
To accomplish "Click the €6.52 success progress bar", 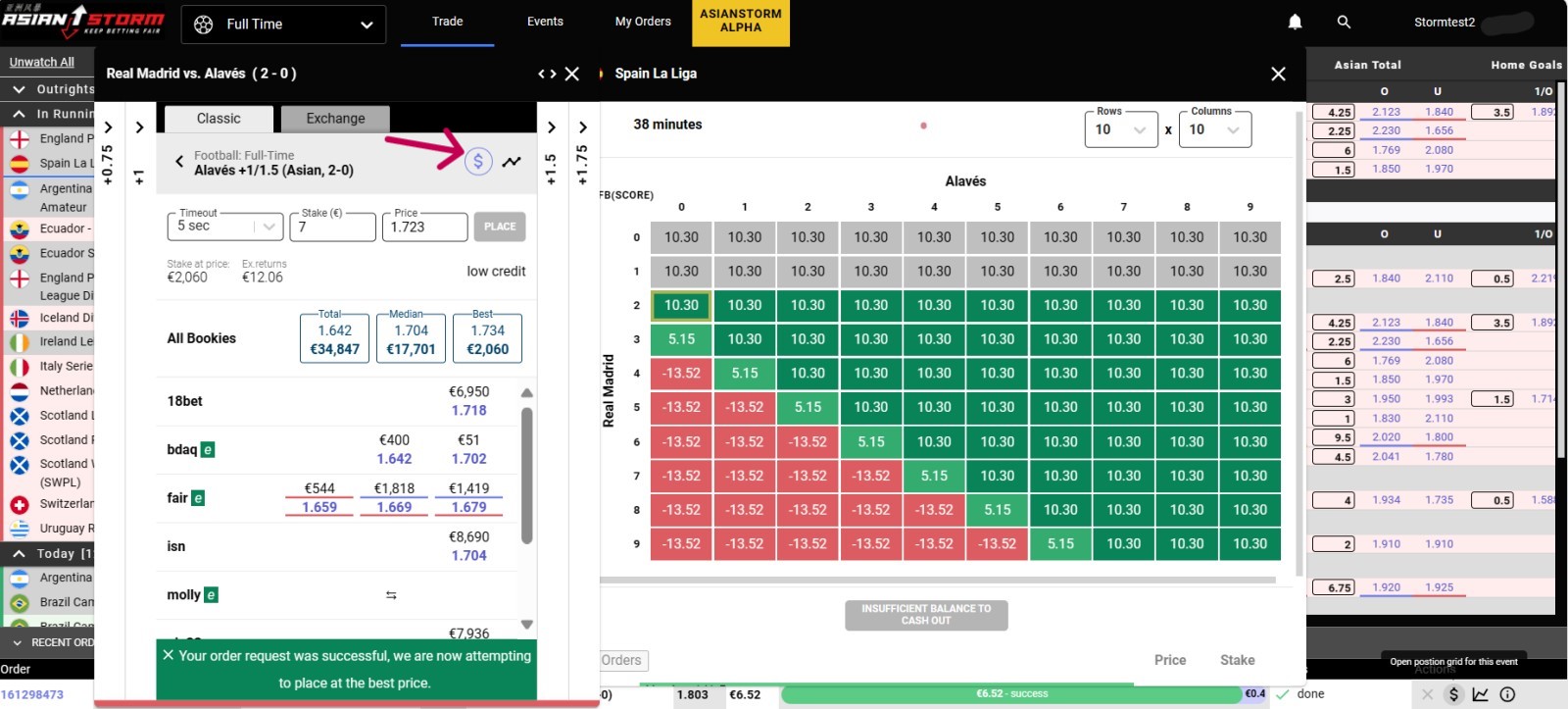I will point(1011,694).
